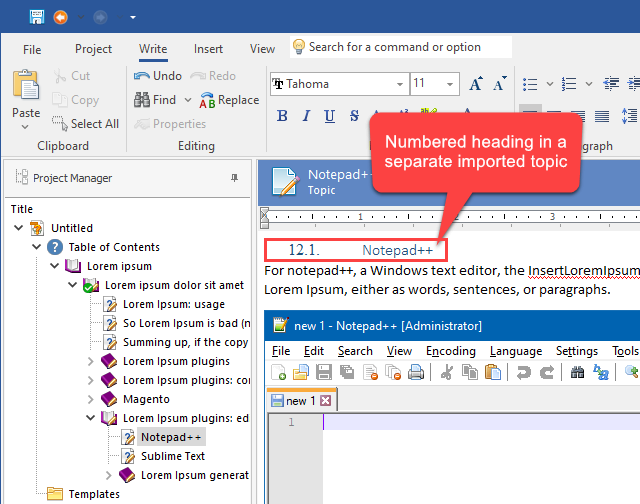Toggle strikethrough formatting
This screenshot has height=504, width=640.
pyautogui.click(x=354, y=116)
